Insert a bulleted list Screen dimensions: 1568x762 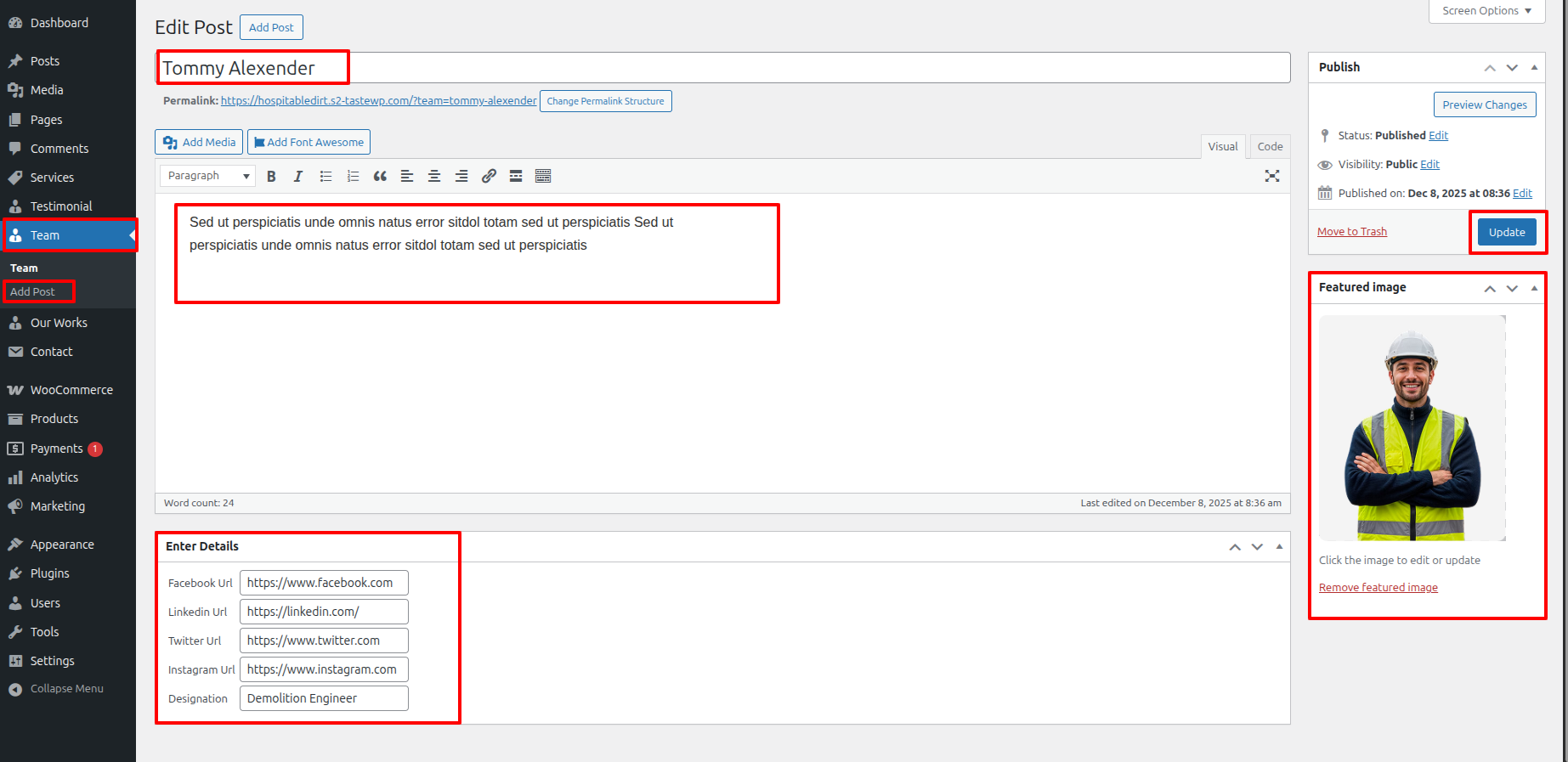[x=325, y=176]
